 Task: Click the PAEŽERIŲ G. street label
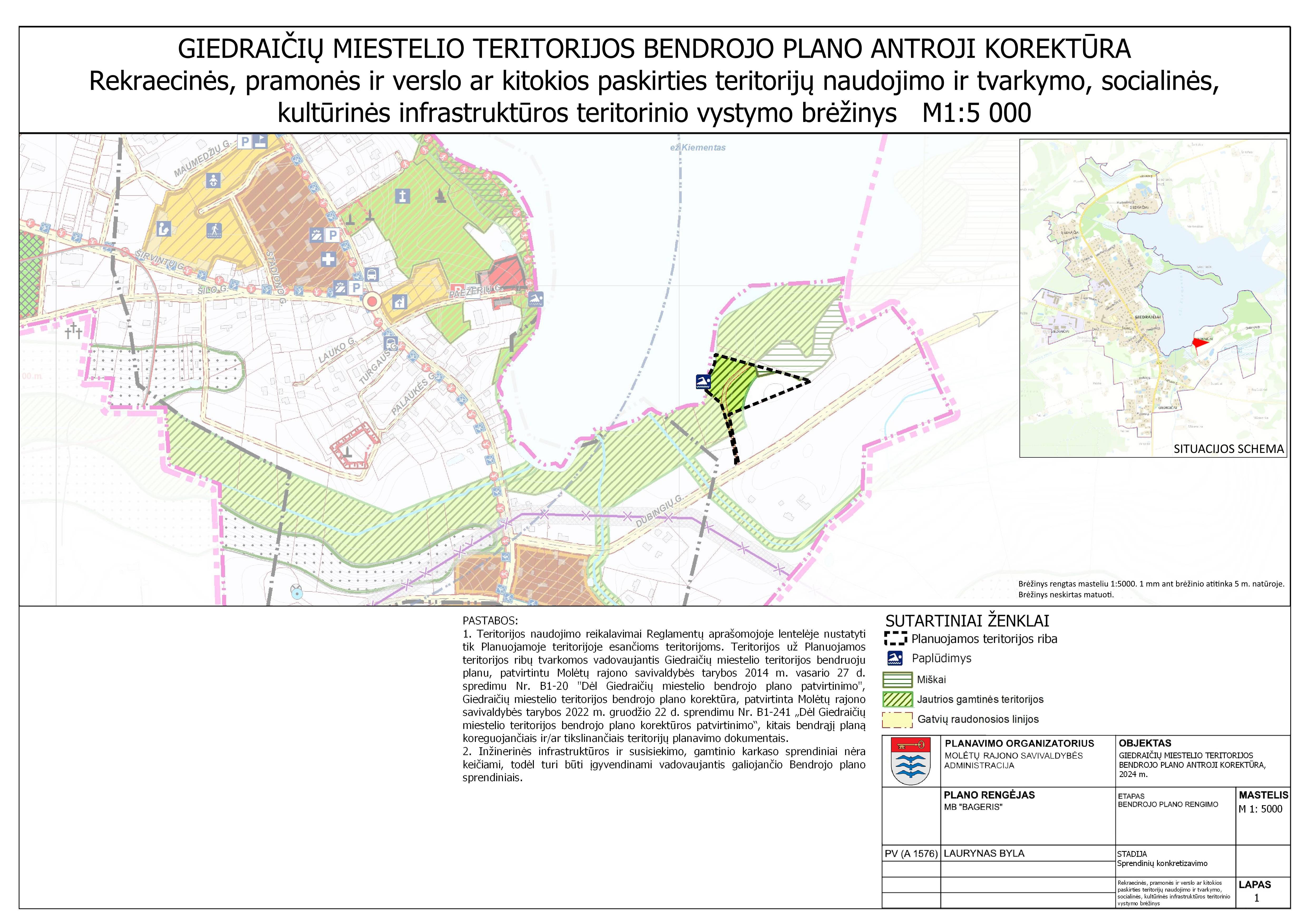(476, 291)
